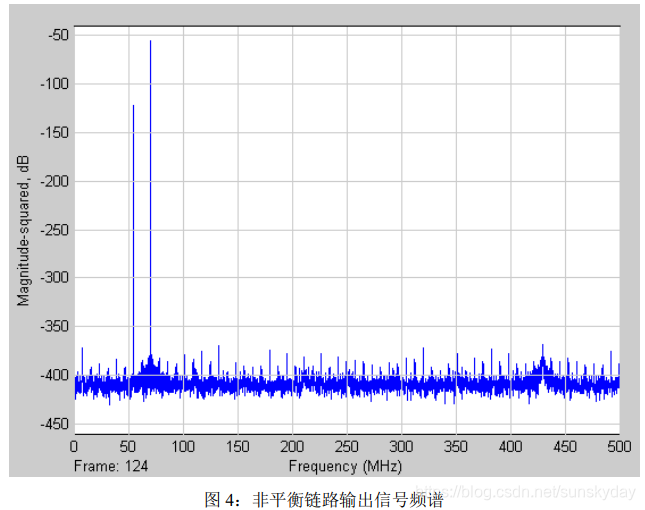Click the 'Frame: 124' status text

coord(111,466)
